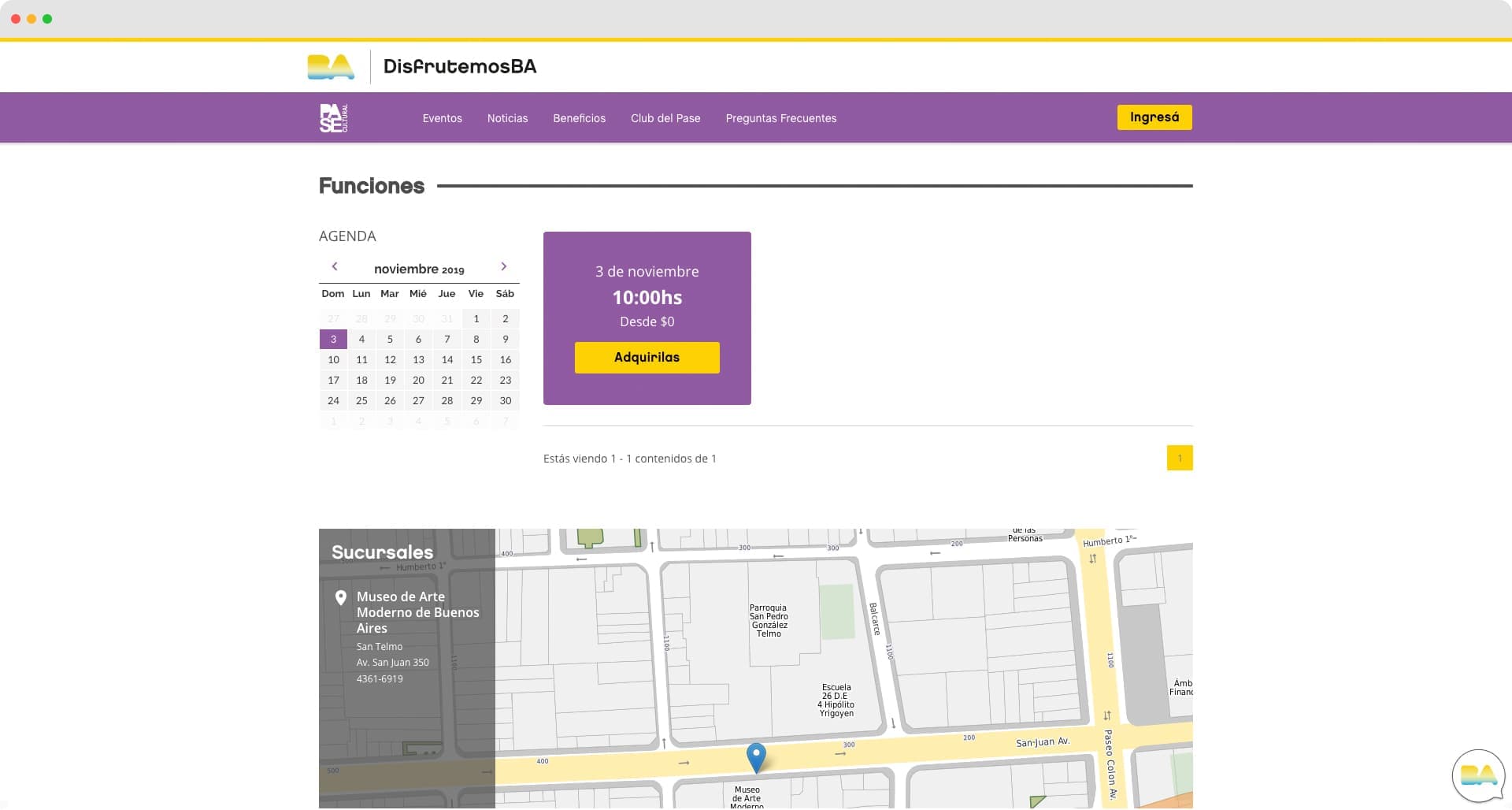Open the Noticias menu item
This screenshot has width=1512, height=810.
[x=507, y=118]
